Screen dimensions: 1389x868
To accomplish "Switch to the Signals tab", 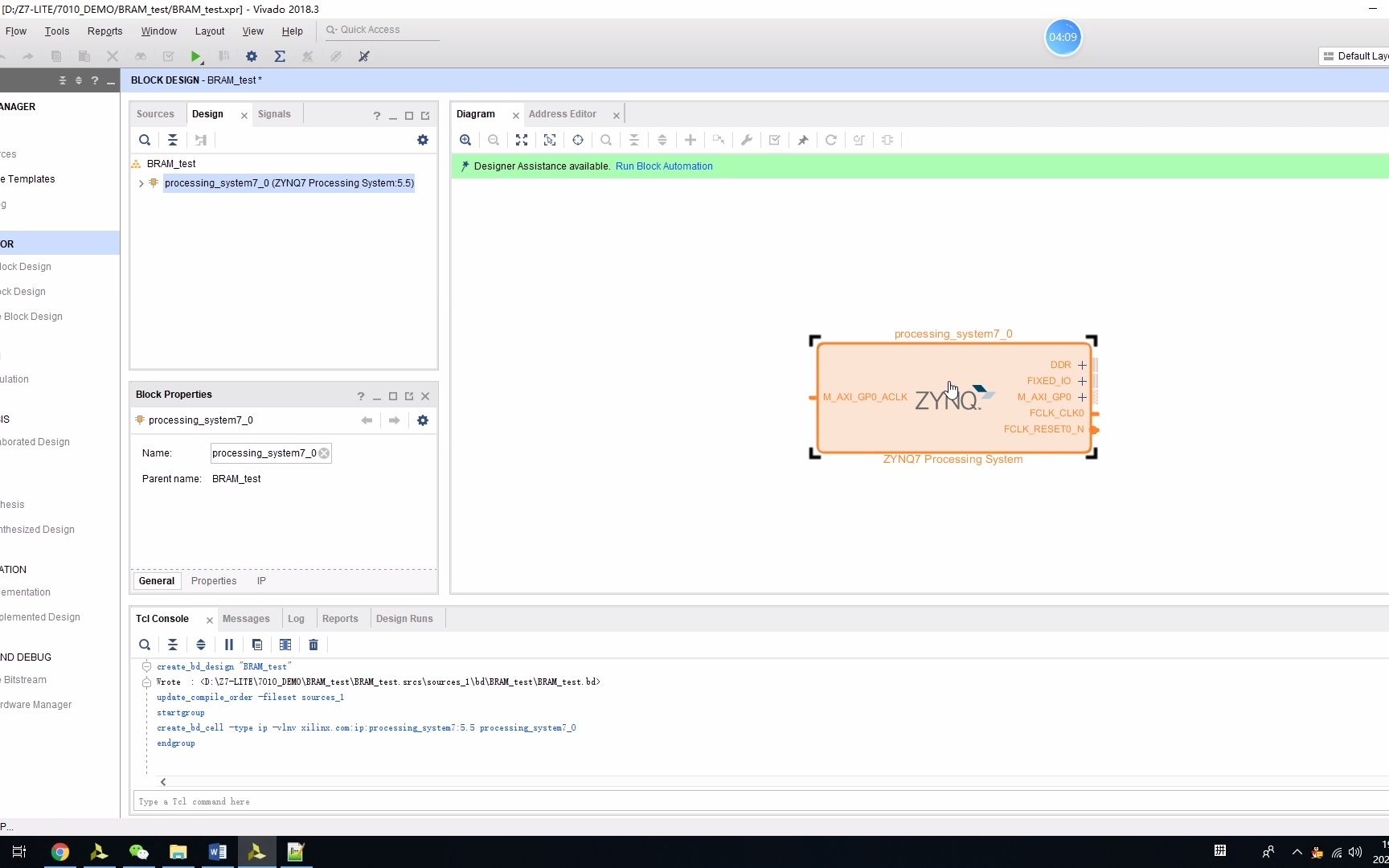I will tap(274, 114).
